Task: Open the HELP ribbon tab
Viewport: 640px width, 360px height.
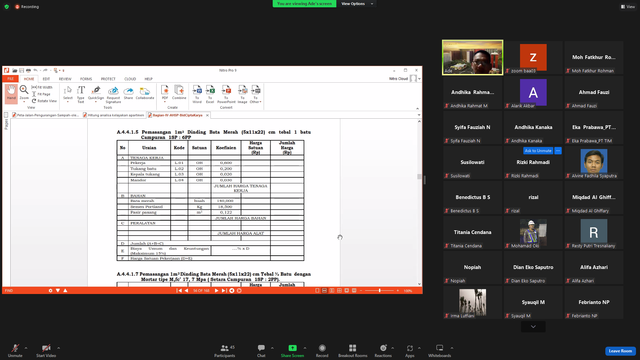Action: pyautogui.click(x=149, y=79)
